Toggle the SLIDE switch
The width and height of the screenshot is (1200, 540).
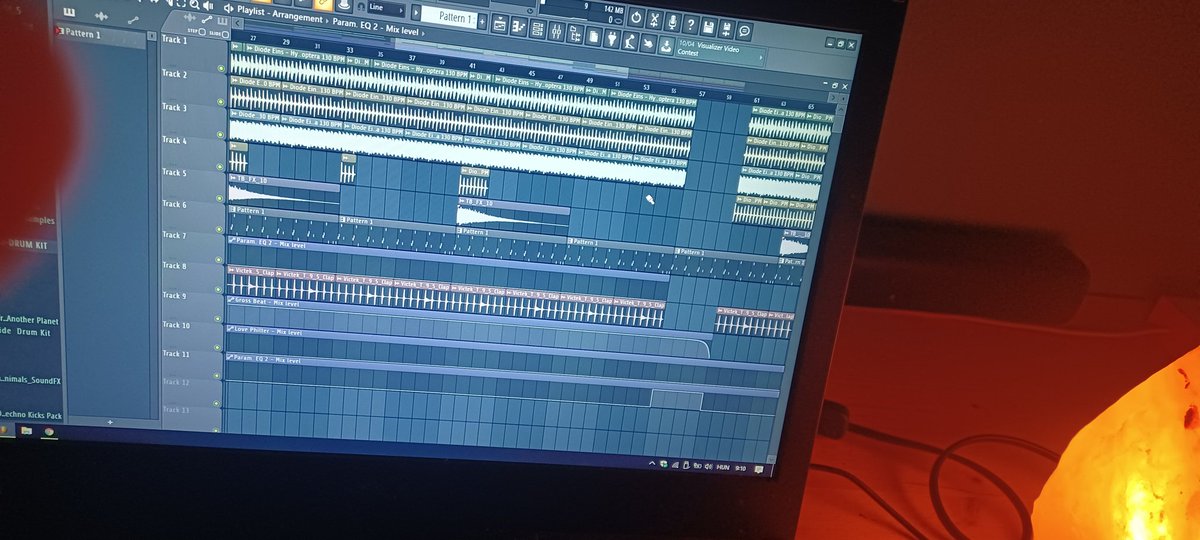click(225, 34)
